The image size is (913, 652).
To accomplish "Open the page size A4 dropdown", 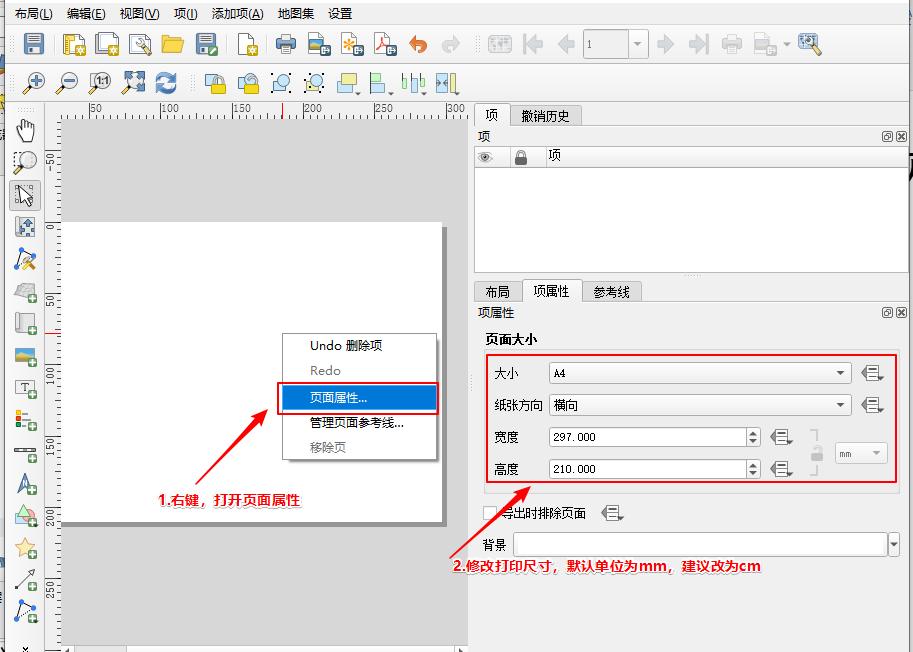I will [700, 373].
